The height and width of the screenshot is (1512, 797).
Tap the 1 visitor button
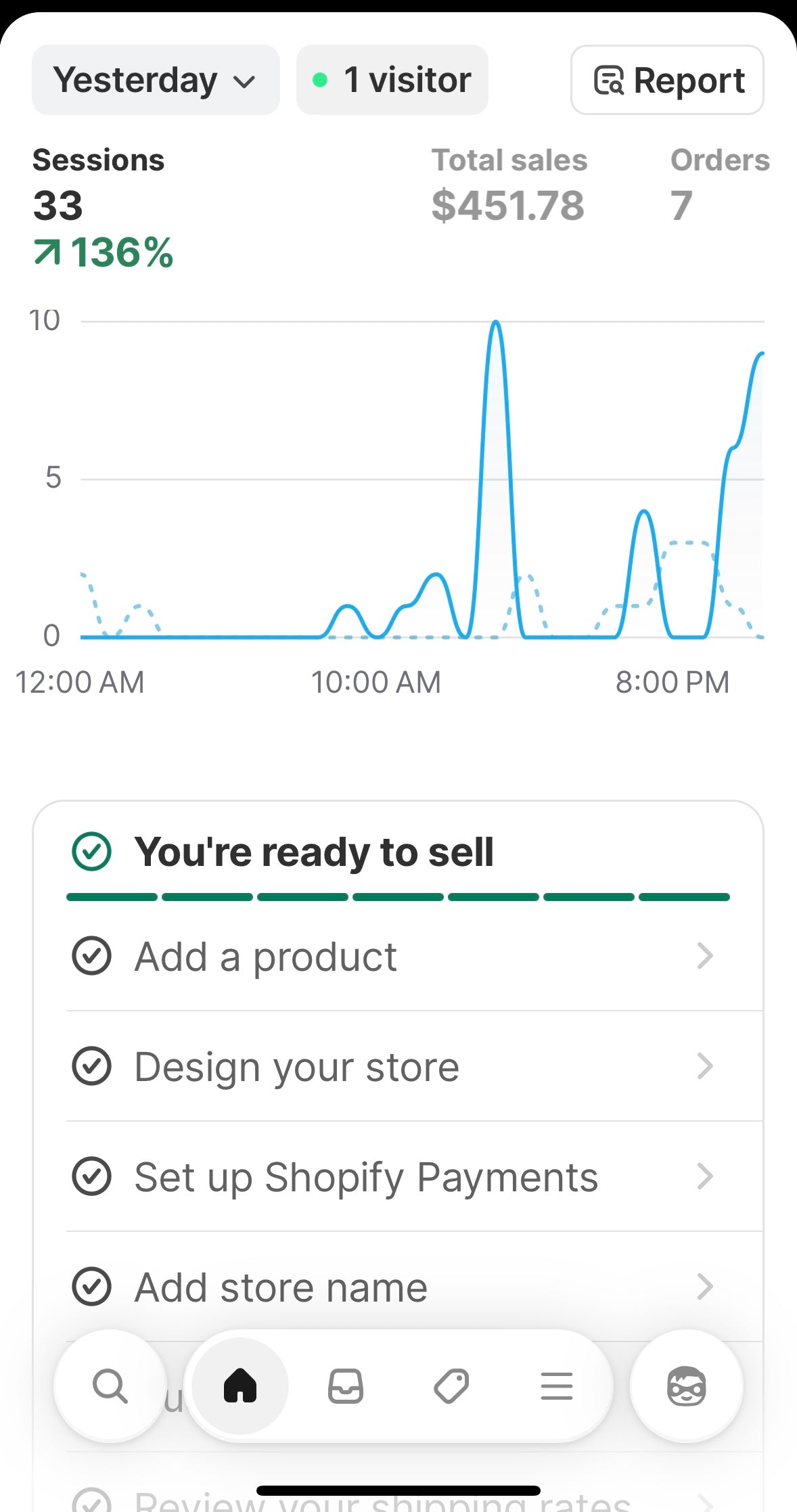(x=392, y=81)
